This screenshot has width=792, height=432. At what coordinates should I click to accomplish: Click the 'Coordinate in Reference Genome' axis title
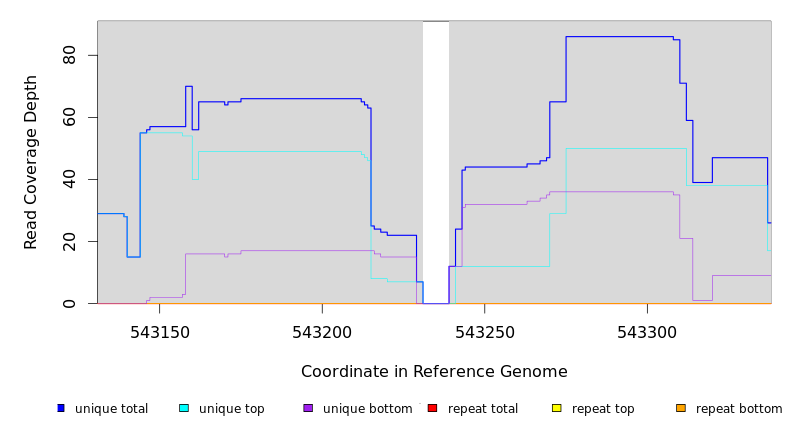click(x=434, y=372)
